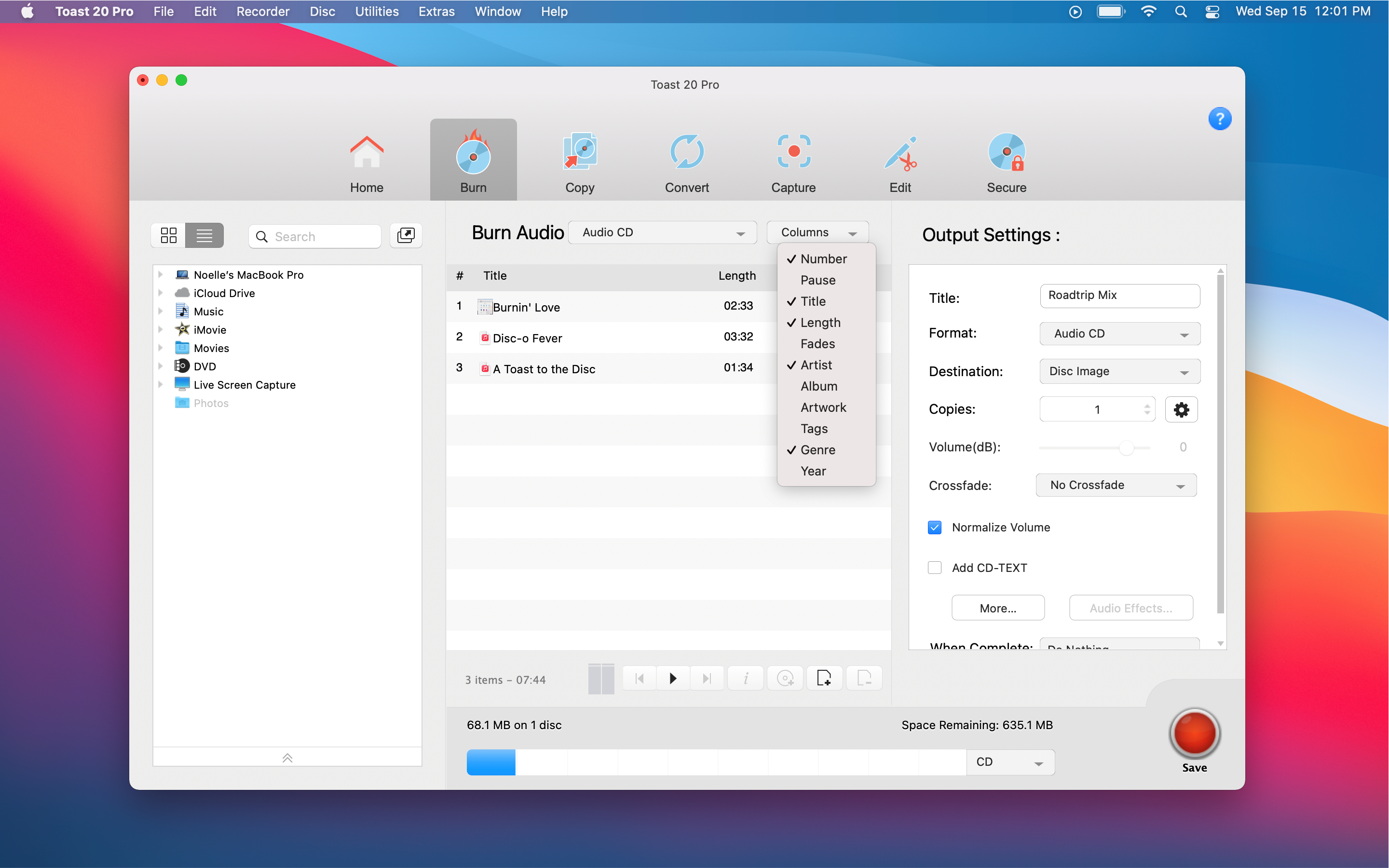This screenshot has width=1389, height=868.
Task: Click the Audio Effects button
Action: 1131,607
